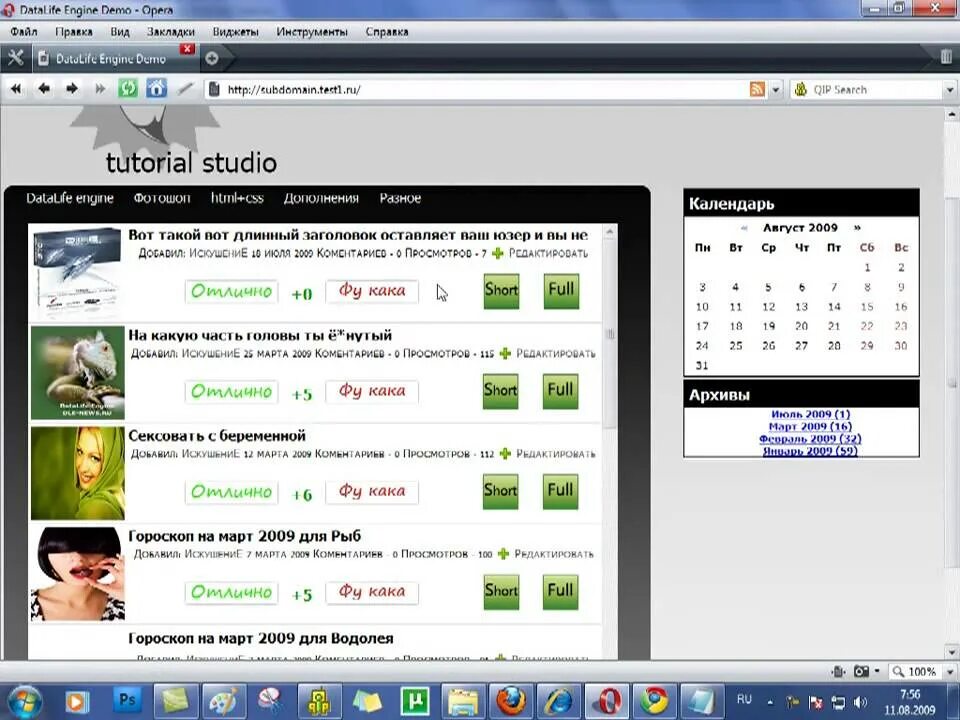Open archive link Июль 2009 (1)

coord(810,414)
